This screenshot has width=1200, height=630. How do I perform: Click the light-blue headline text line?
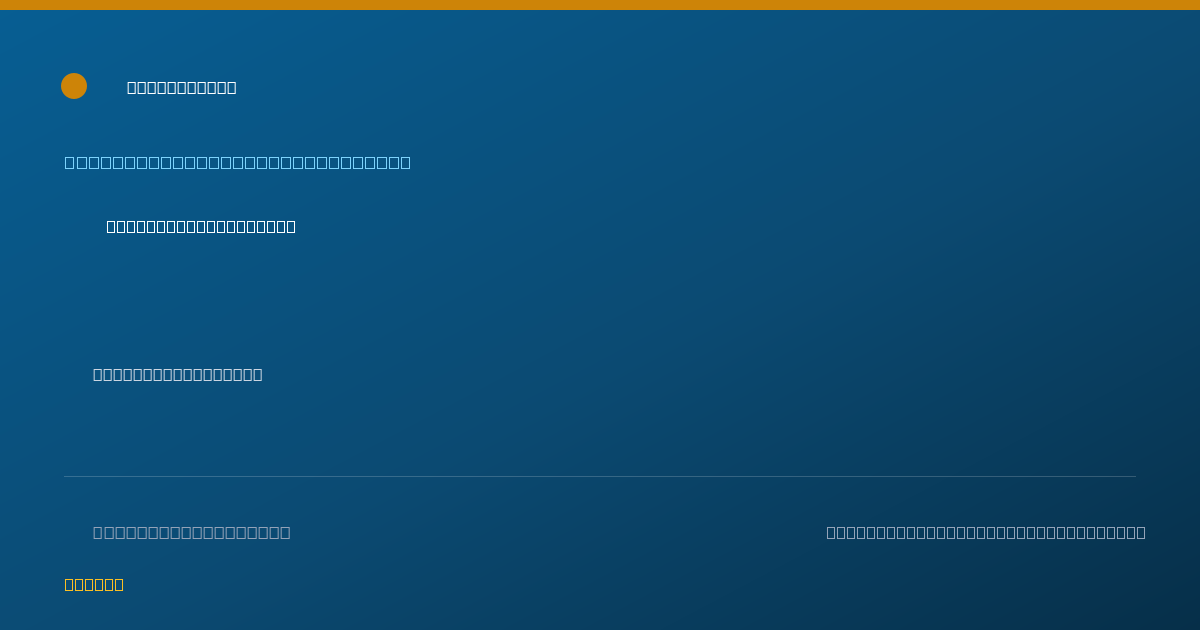tap(238, 162)
